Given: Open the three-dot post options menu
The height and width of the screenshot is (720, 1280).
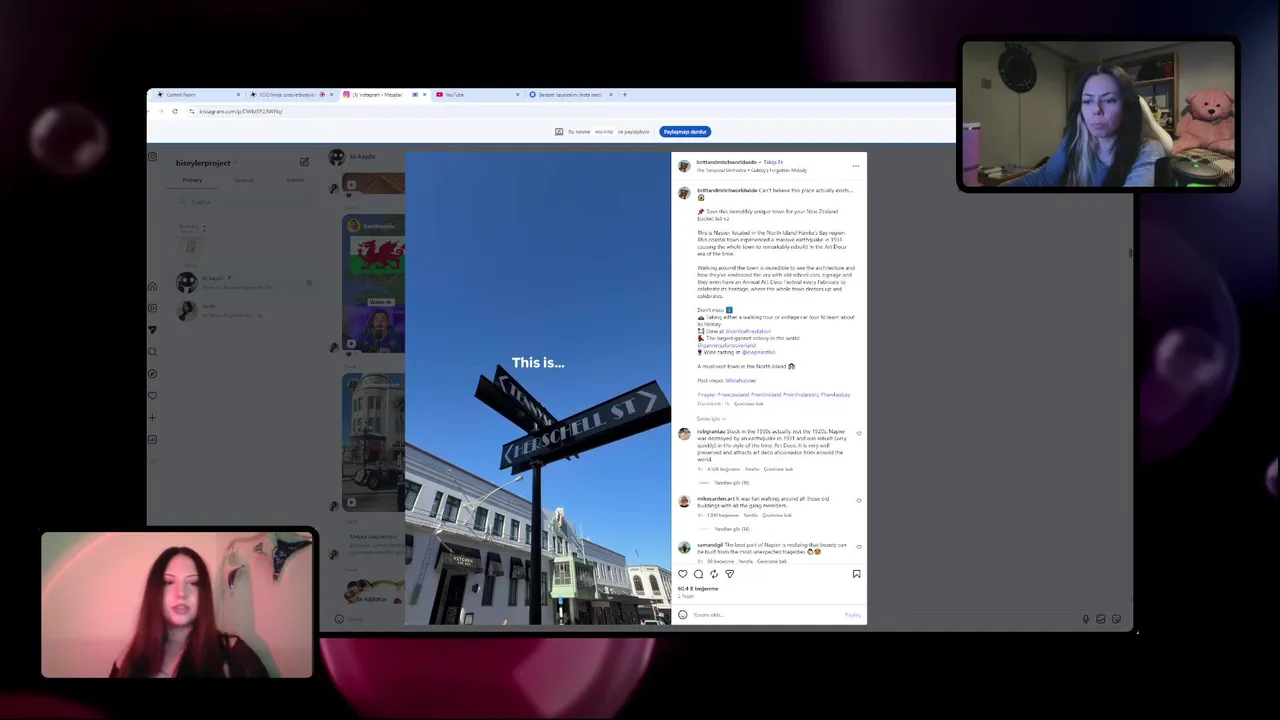Looking at the screenshot, I should [x=856, y=166].
